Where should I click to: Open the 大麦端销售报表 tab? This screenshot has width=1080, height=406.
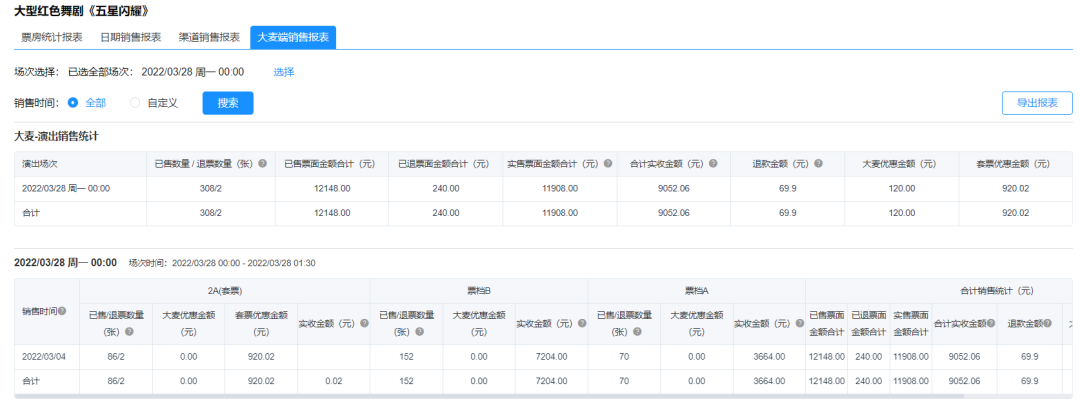pyautogui.click(x=293, y=37)
